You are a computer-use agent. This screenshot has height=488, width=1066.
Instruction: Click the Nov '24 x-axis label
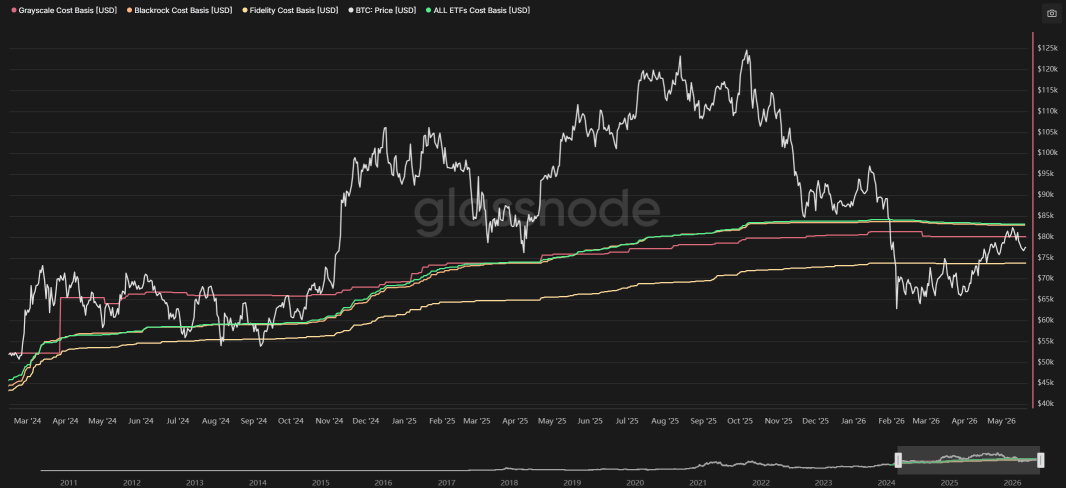[x=328, y=421]
